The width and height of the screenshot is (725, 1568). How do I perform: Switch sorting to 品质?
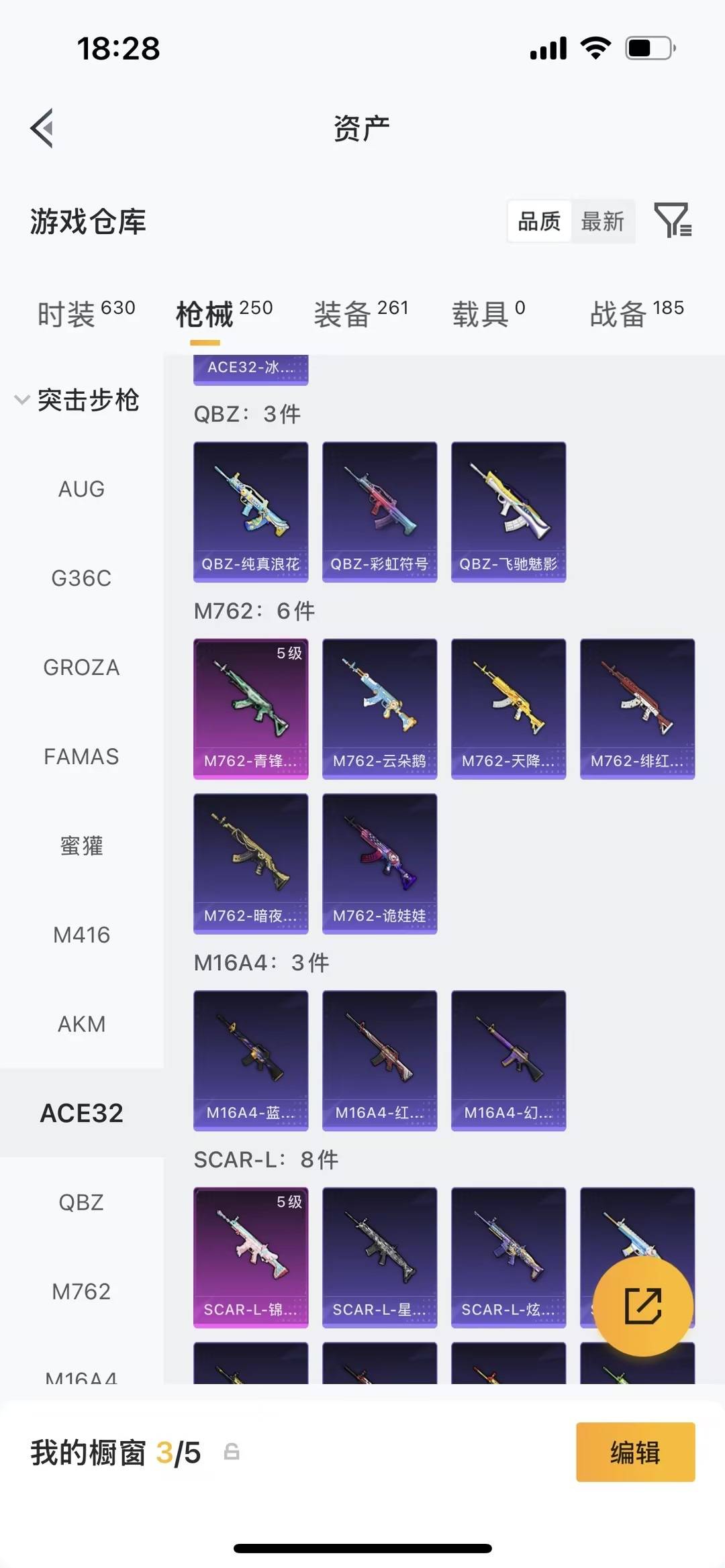[x=539, y=221]
